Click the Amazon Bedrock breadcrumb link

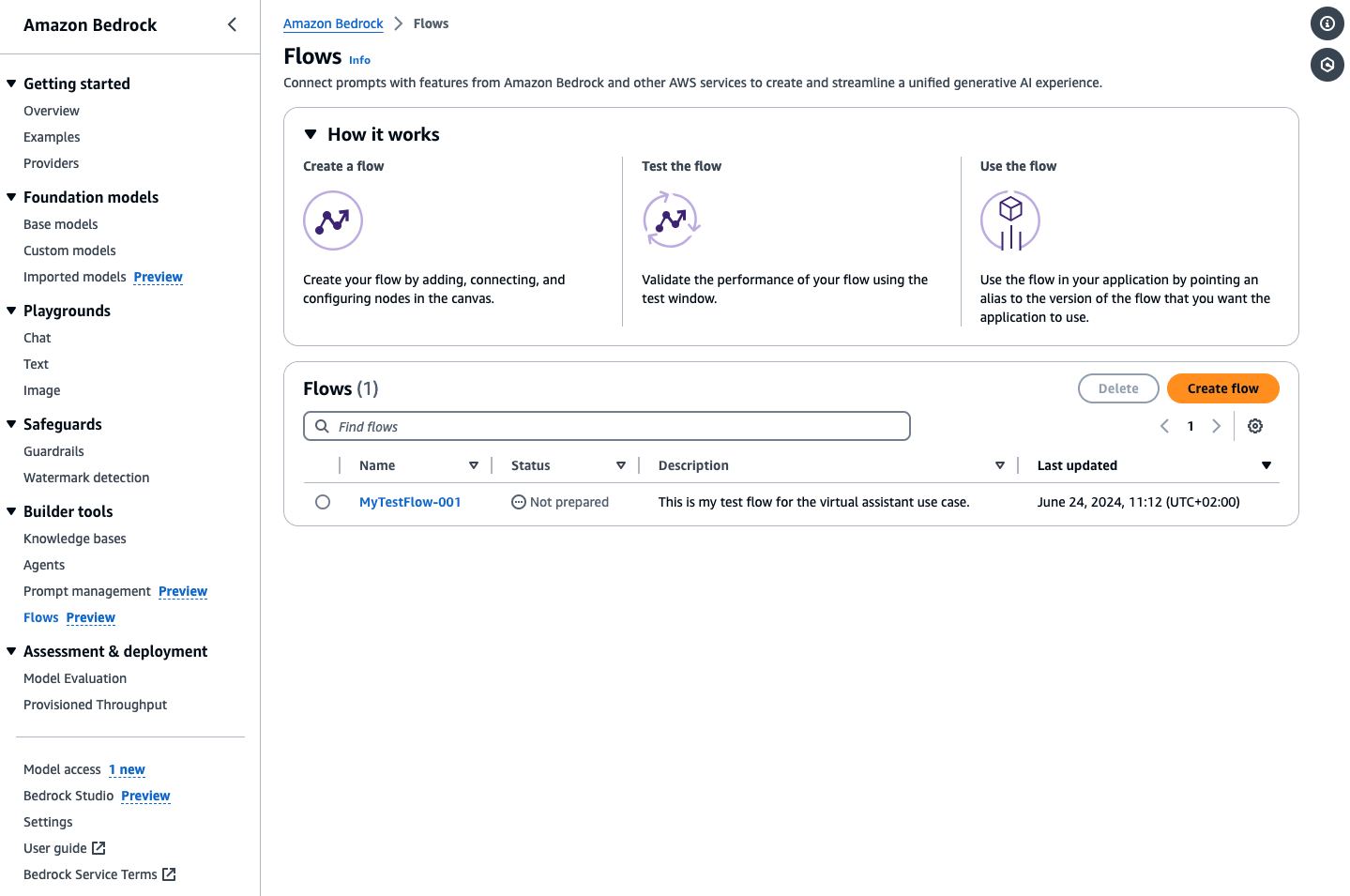pos(333,23)
